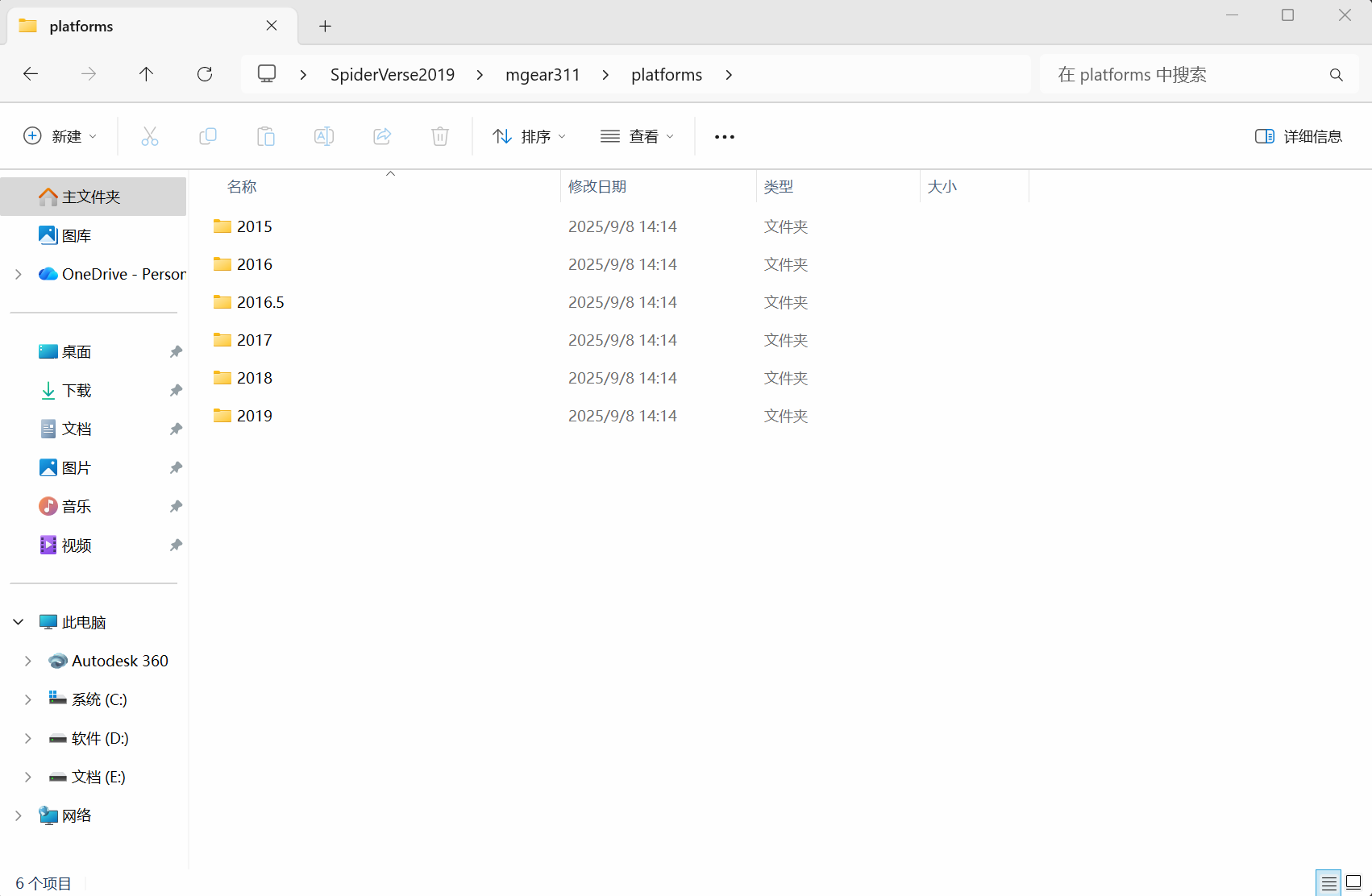
Task: Switch to large thumbnails view in status bar
Action: pos(1353,882)
